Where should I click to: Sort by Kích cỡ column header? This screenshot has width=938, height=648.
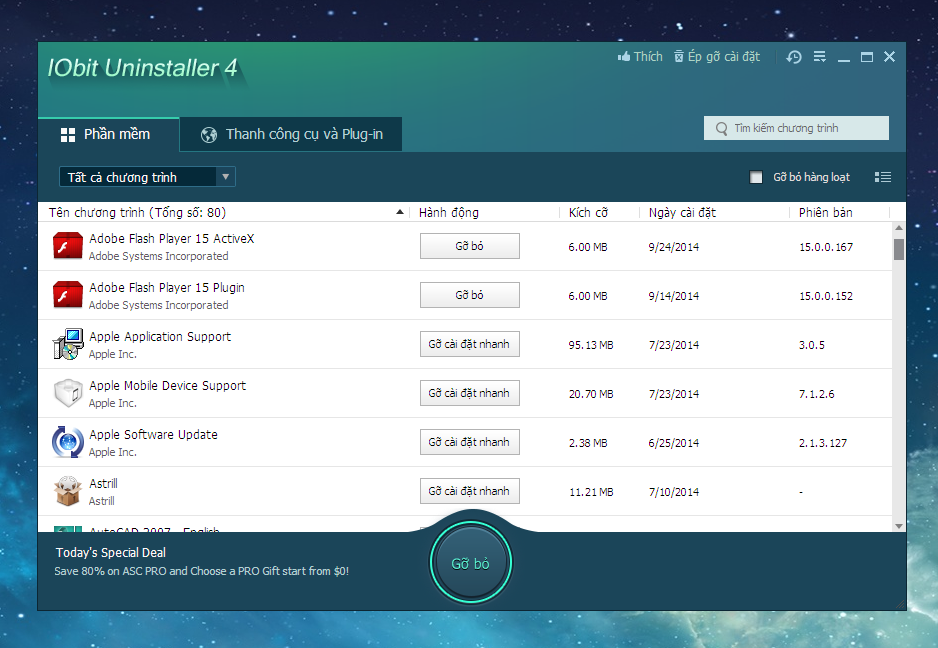pos(588,212)
